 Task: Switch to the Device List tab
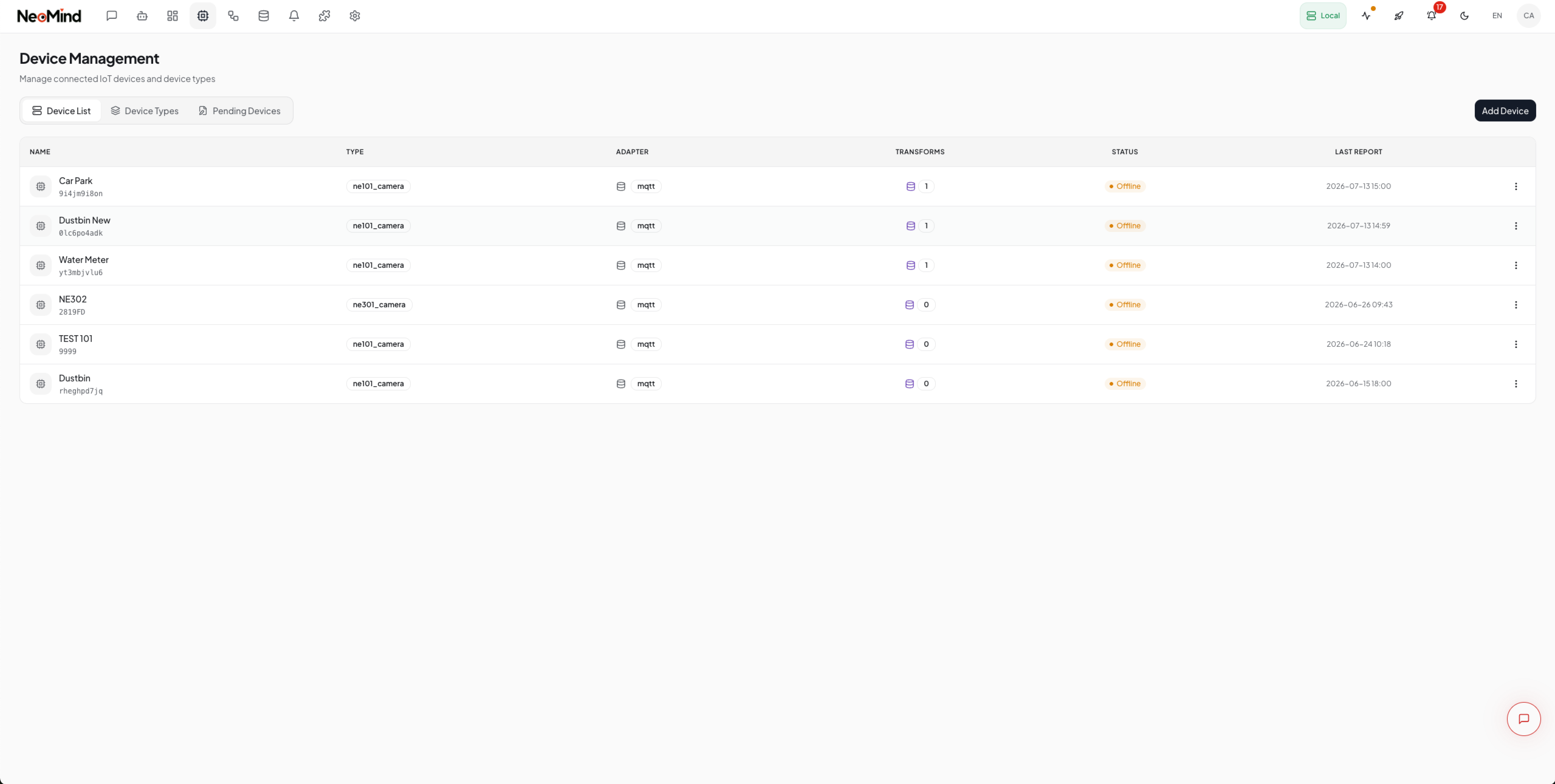tap(61, 111)
